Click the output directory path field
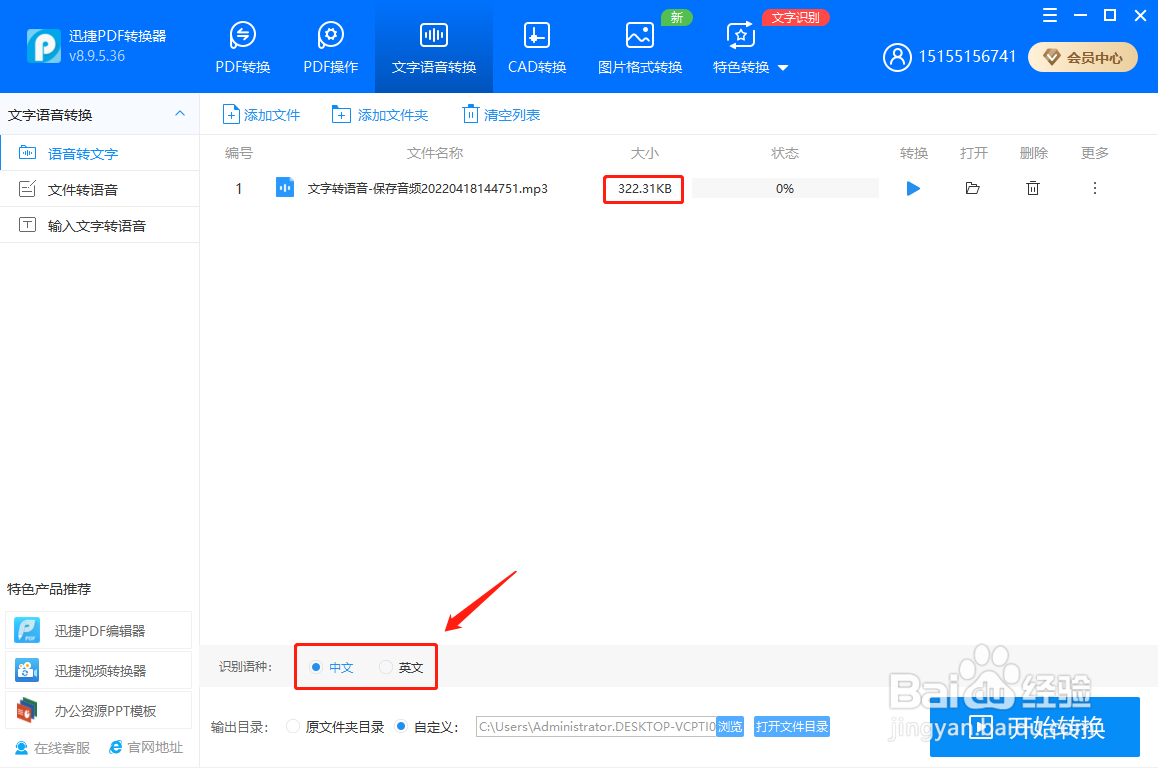 tap(596, 727)
